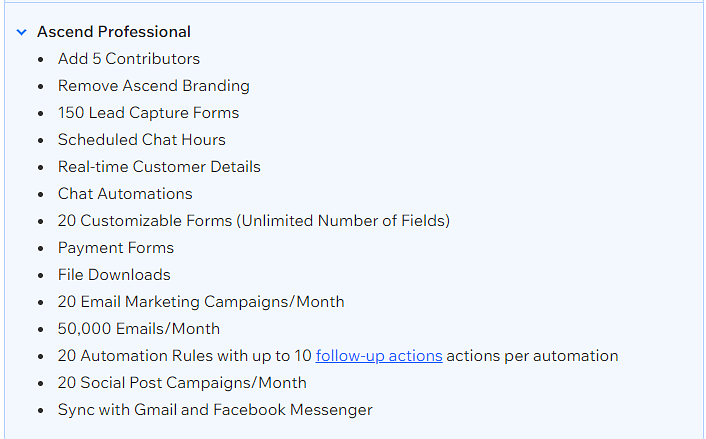Viewport: 706px width, 439px height.
Task: Select 20 Email Marketing Campaigns/Month text
Action: coord(201,302)
